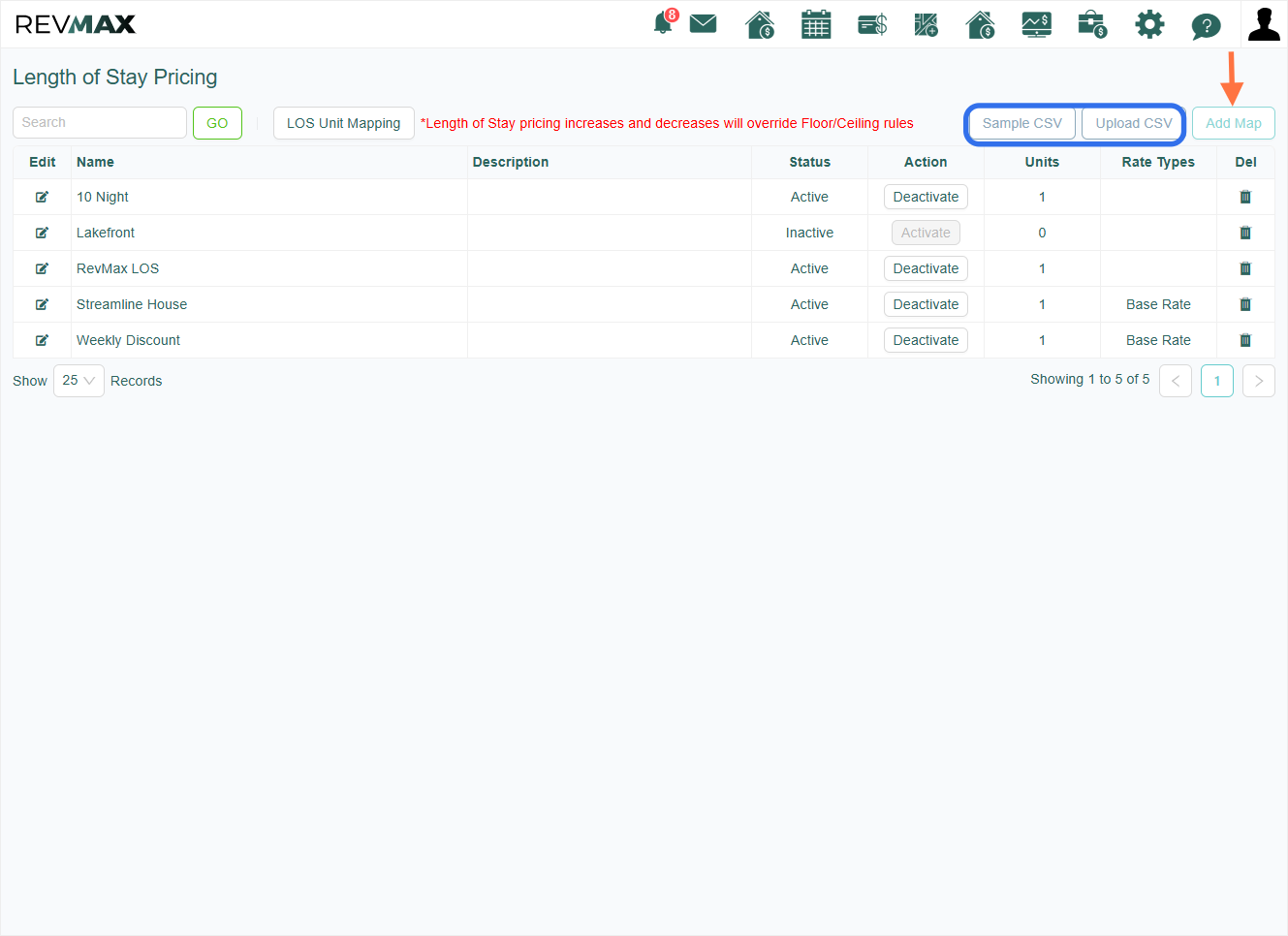Open the notifications bell with 8 alerts
Viewport: 1288px width, 936px height.
click(x=665, y=22)
